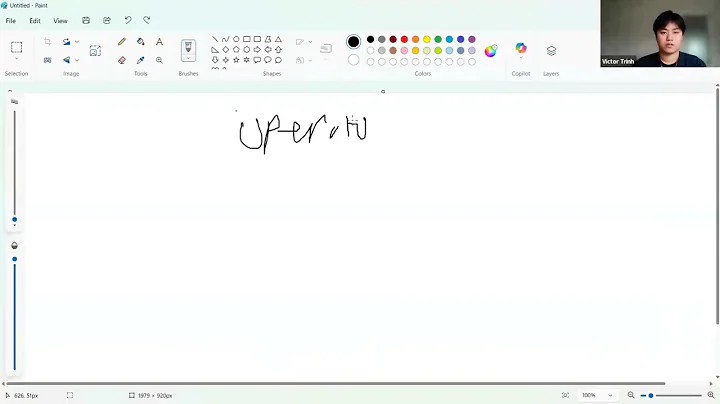The height and width of the screenshot is (404, 720).
Task: Choose the Hexagon shape
Action: tap(247, 50)
